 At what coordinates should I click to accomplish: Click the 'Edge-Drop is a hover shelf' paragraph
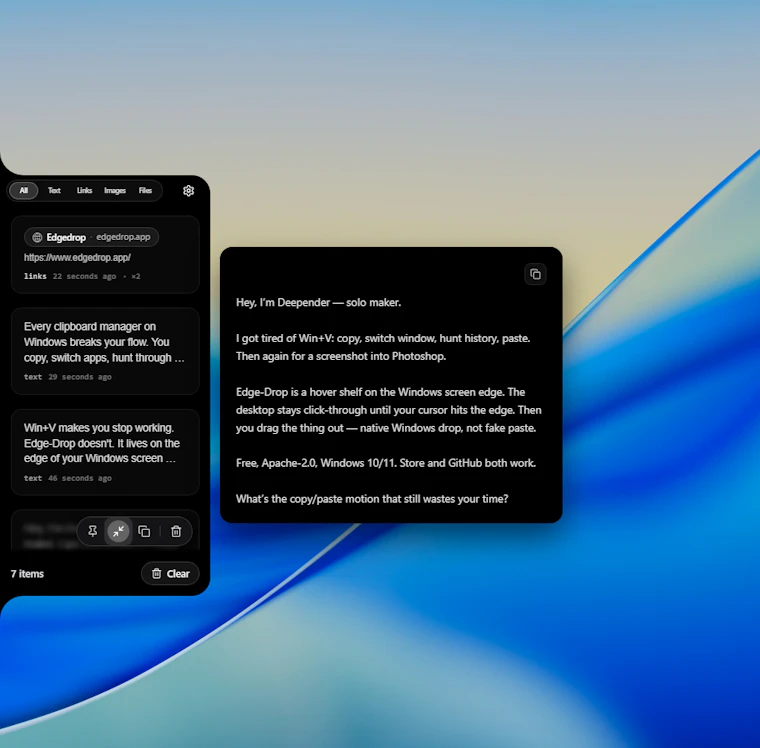[x=389, y=410]
